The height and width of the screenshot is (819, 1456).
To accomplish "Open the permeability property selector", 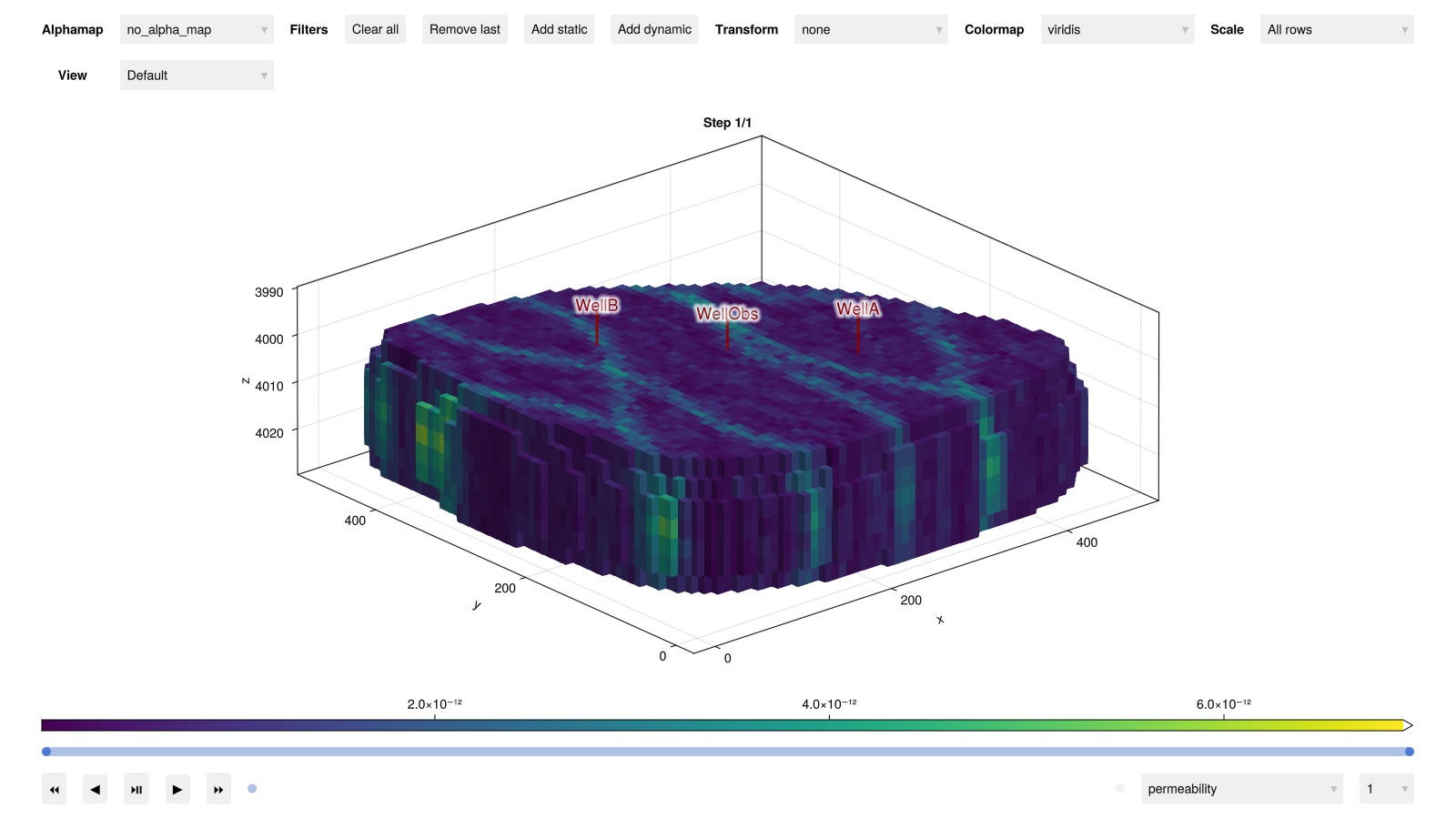I will (x=1241, y=789).
